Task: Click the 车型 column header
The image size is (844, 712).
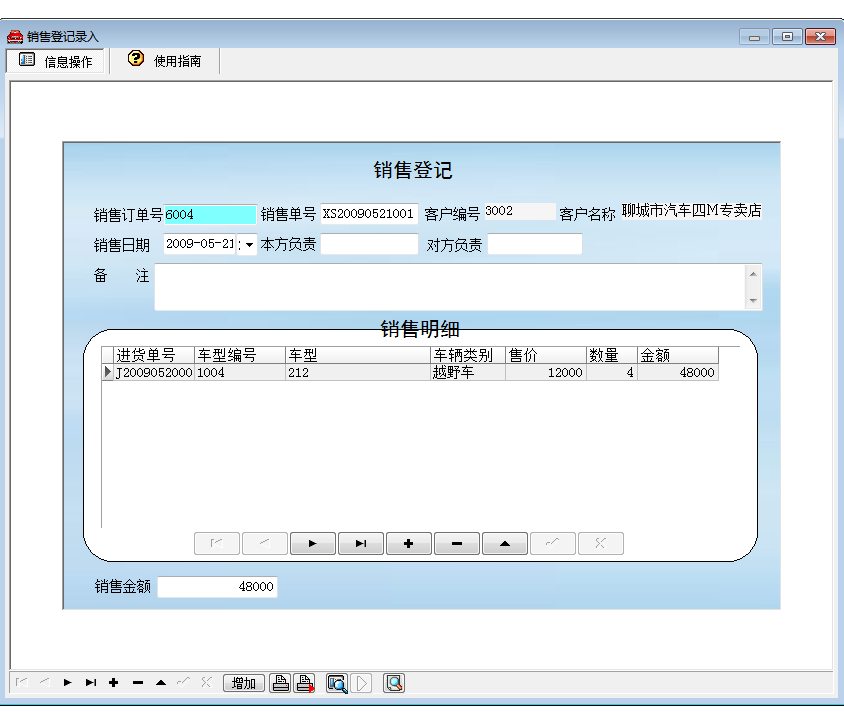Action: [x=357, y=355]
